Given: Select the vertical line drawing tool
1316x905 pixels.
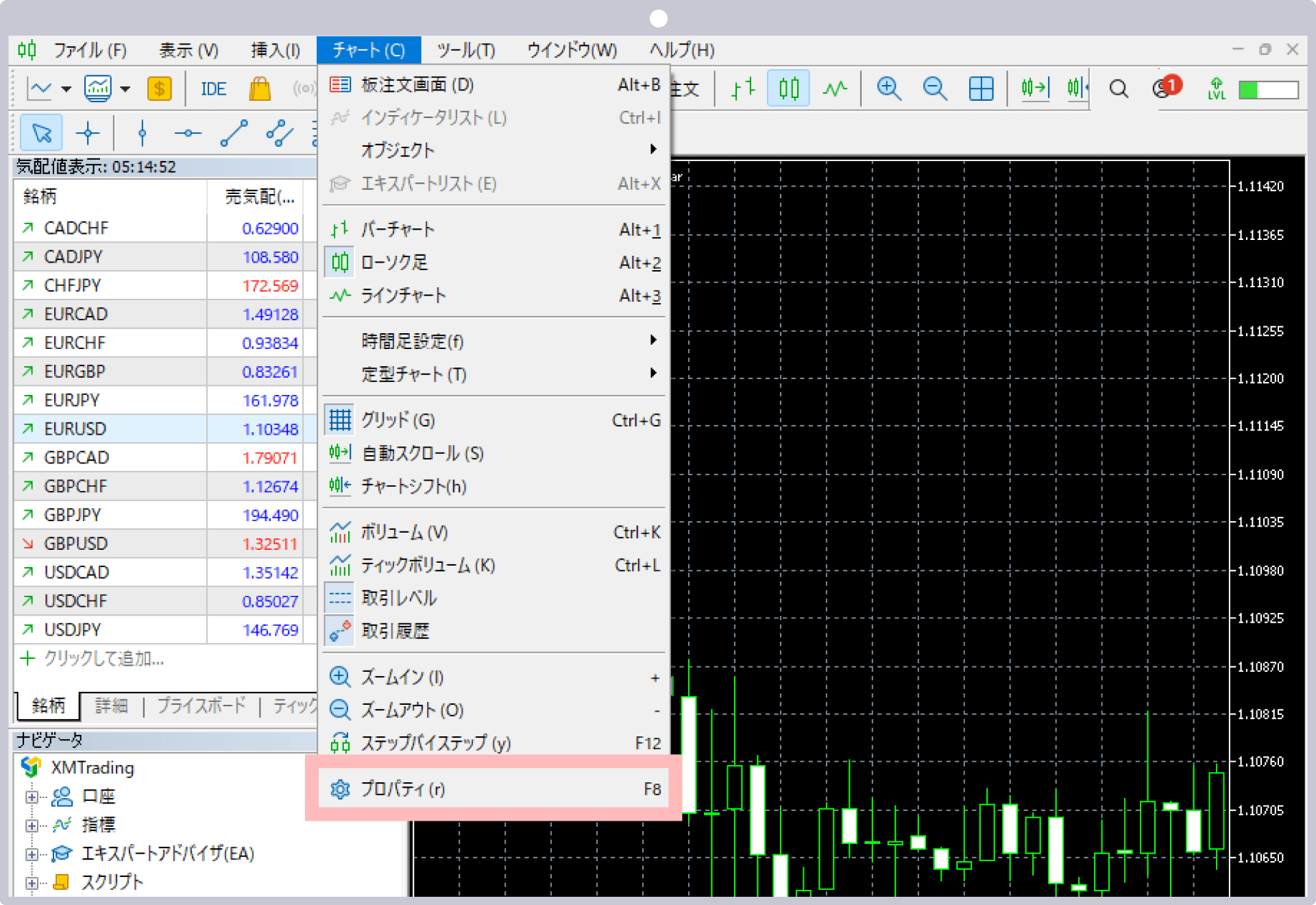Looking at the screenshot, I should pyautogui.click(x=143, y=133).
